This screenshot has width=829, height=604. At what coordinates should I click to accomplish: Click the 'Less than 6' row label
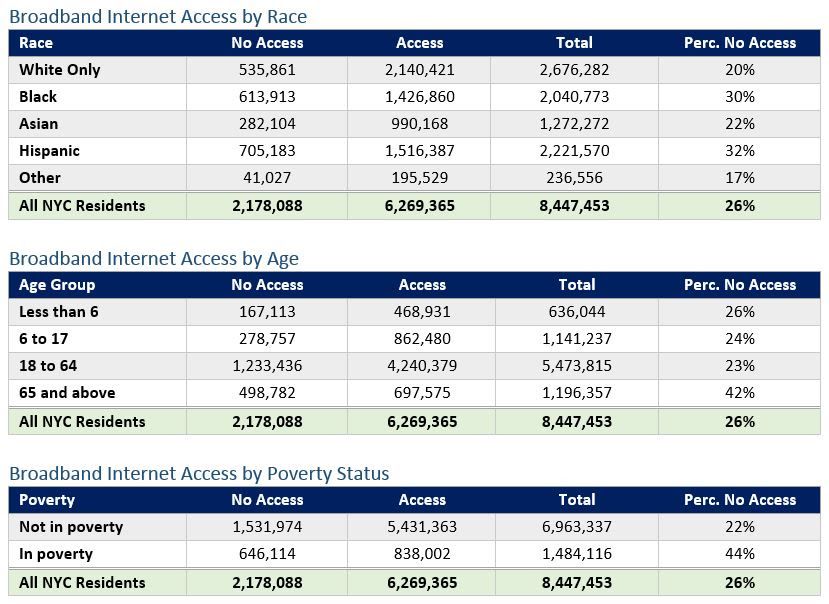coord(59,312)
